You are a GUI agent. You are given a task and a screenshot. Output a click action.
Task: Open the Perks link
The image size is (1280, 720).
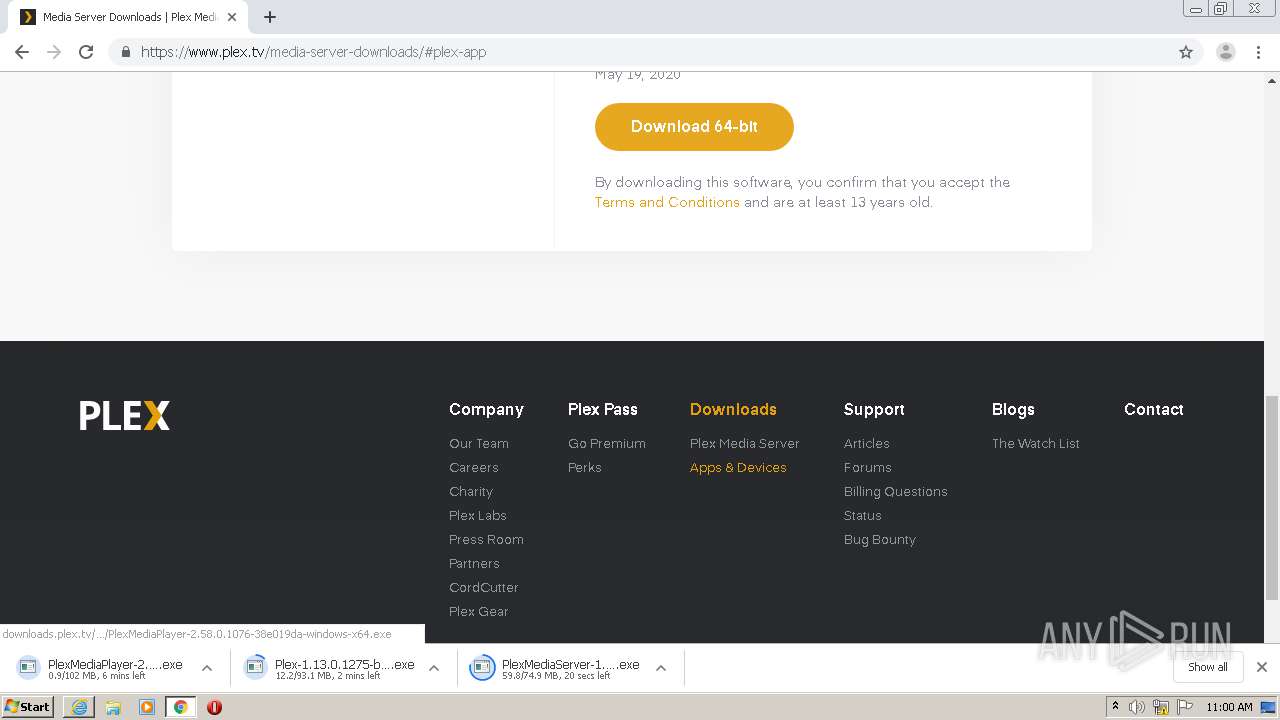tap(585, 467)
